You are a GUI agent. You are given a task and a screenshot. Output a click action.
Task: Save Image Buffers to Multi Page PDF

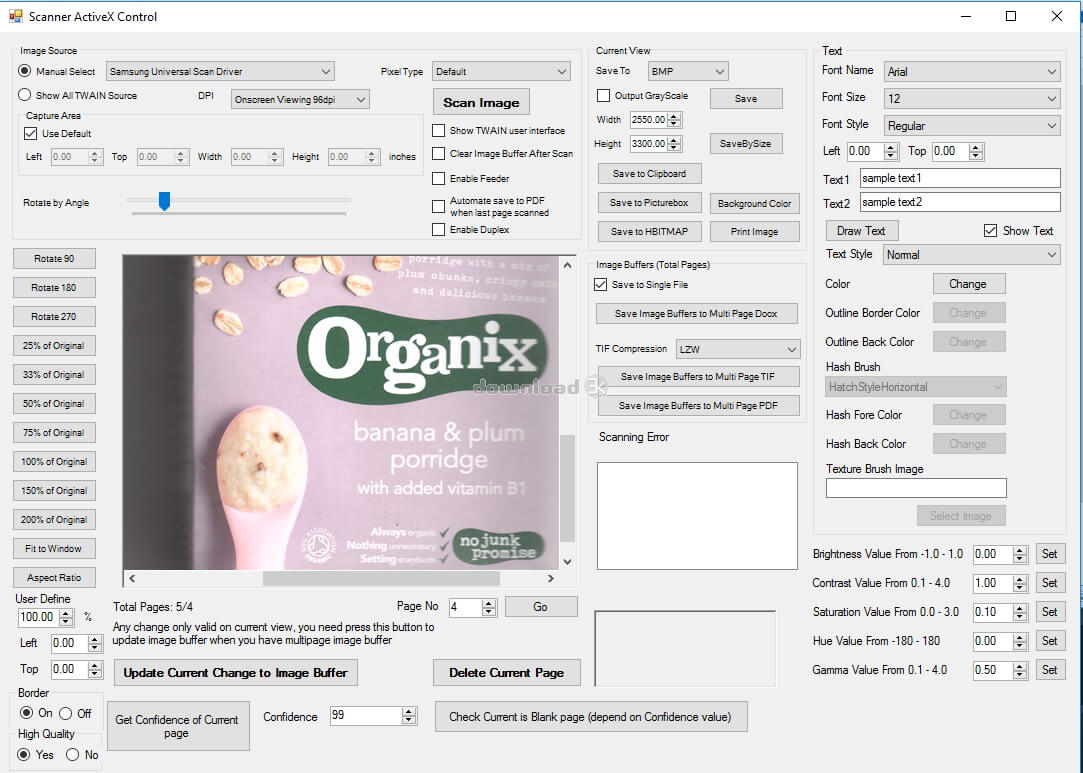(x=698, y=405)
